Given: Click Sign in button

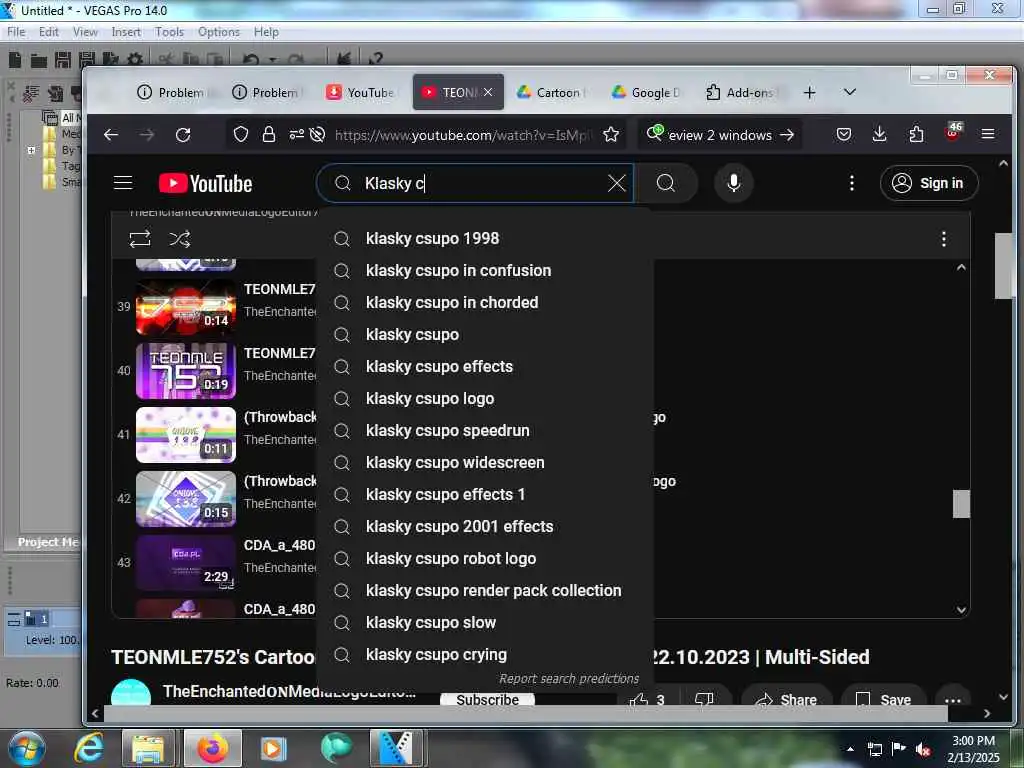Looking at the screenshot, I should 929,184.
